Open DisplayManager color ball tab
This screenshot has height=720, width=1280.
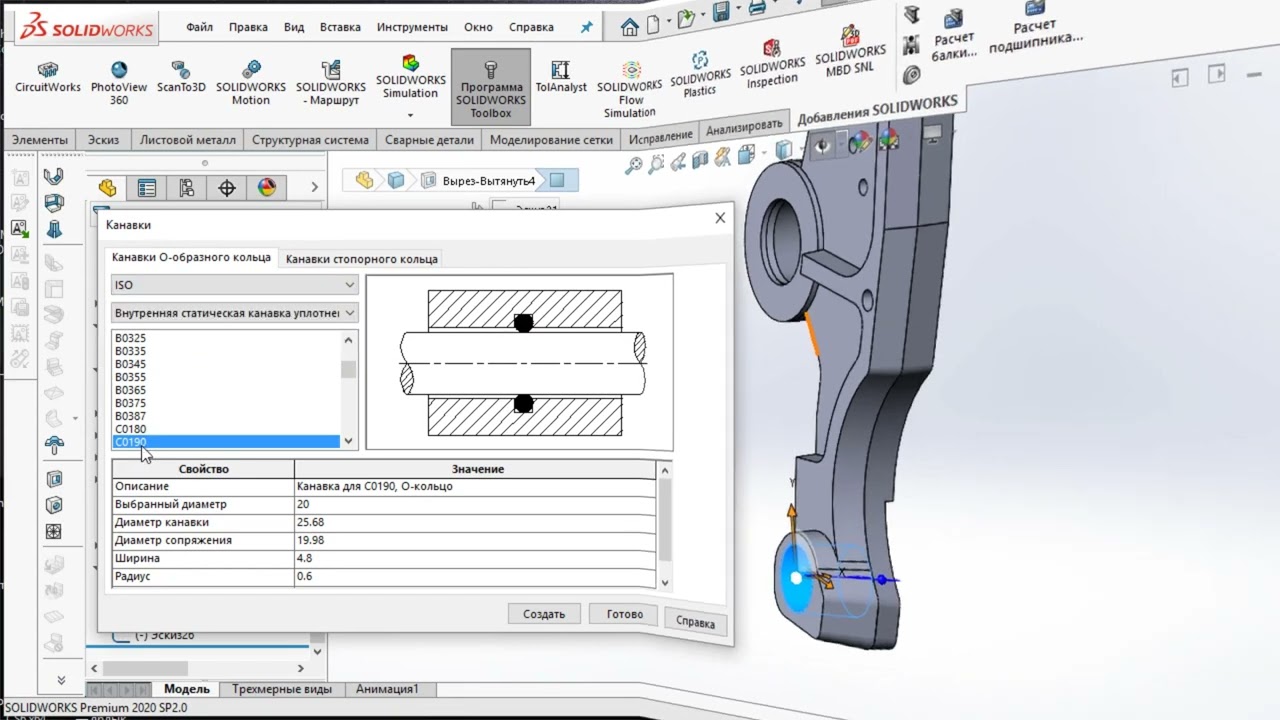(266, 187)
